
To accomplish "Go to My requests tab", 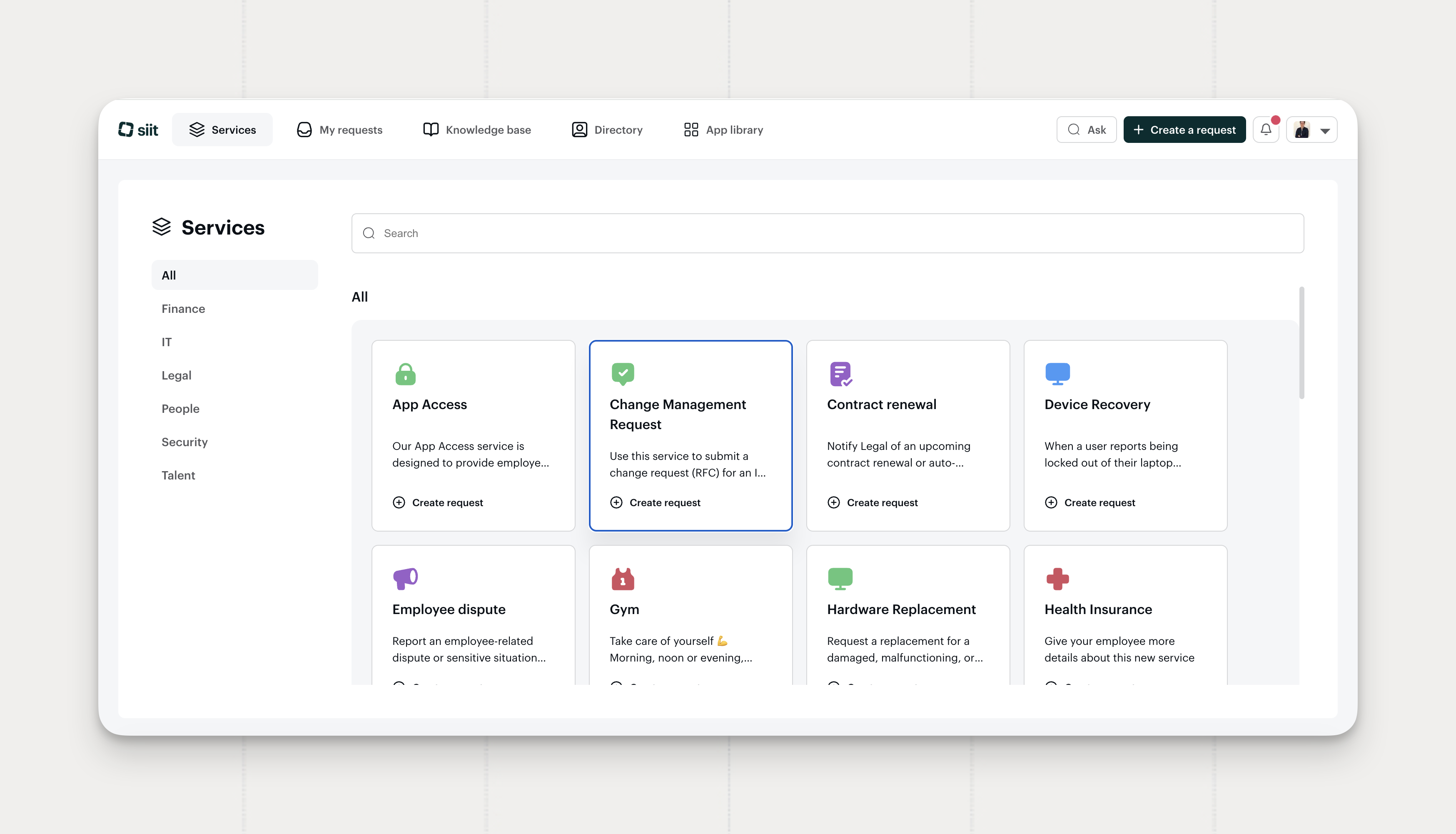I will (339, 130).
